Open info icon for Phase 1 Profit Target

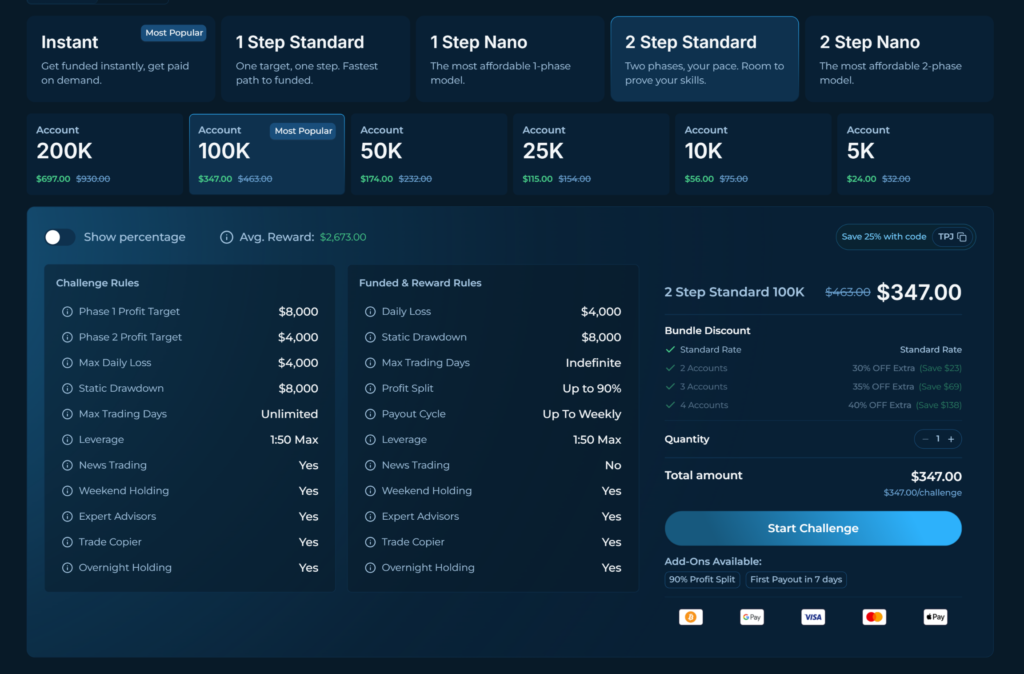67,312
